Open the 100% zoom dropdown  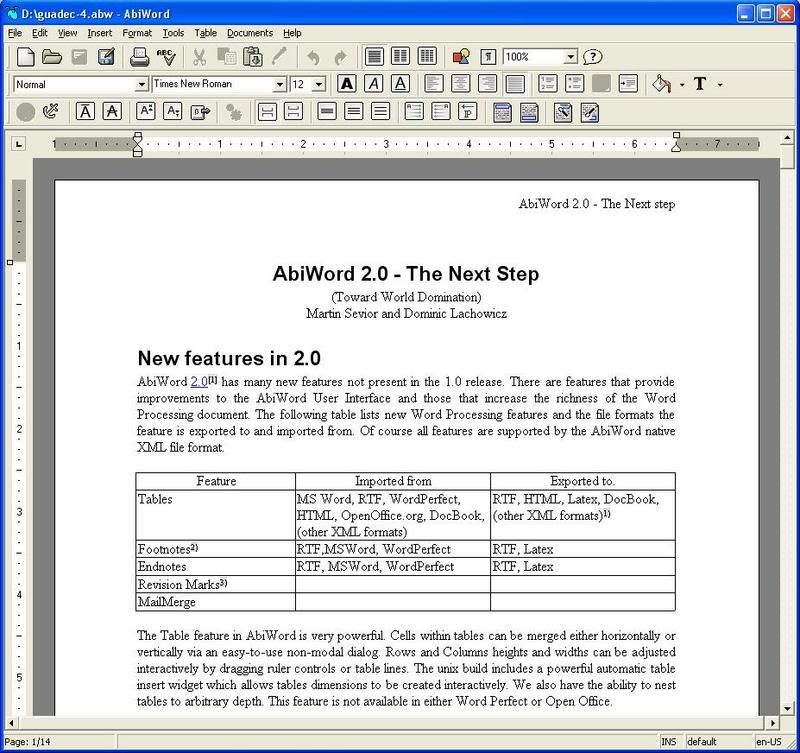[x=571, y=57]
